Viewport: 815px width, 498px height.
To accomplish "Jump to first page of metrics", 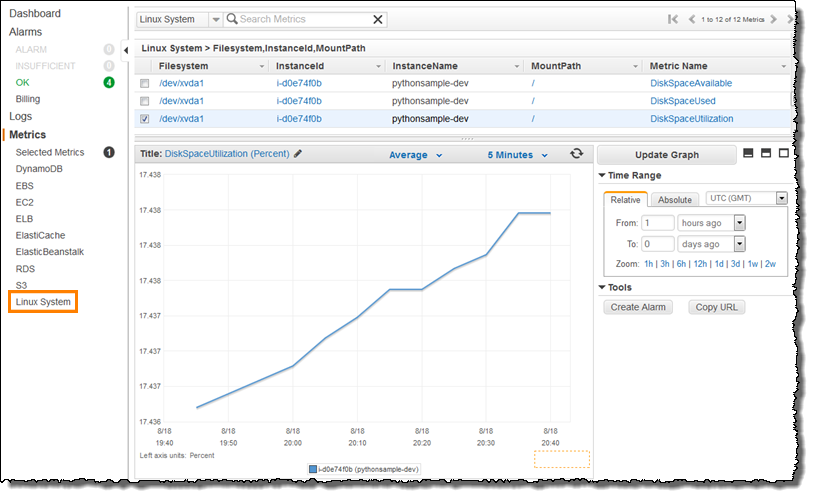I will click(672, 19).
